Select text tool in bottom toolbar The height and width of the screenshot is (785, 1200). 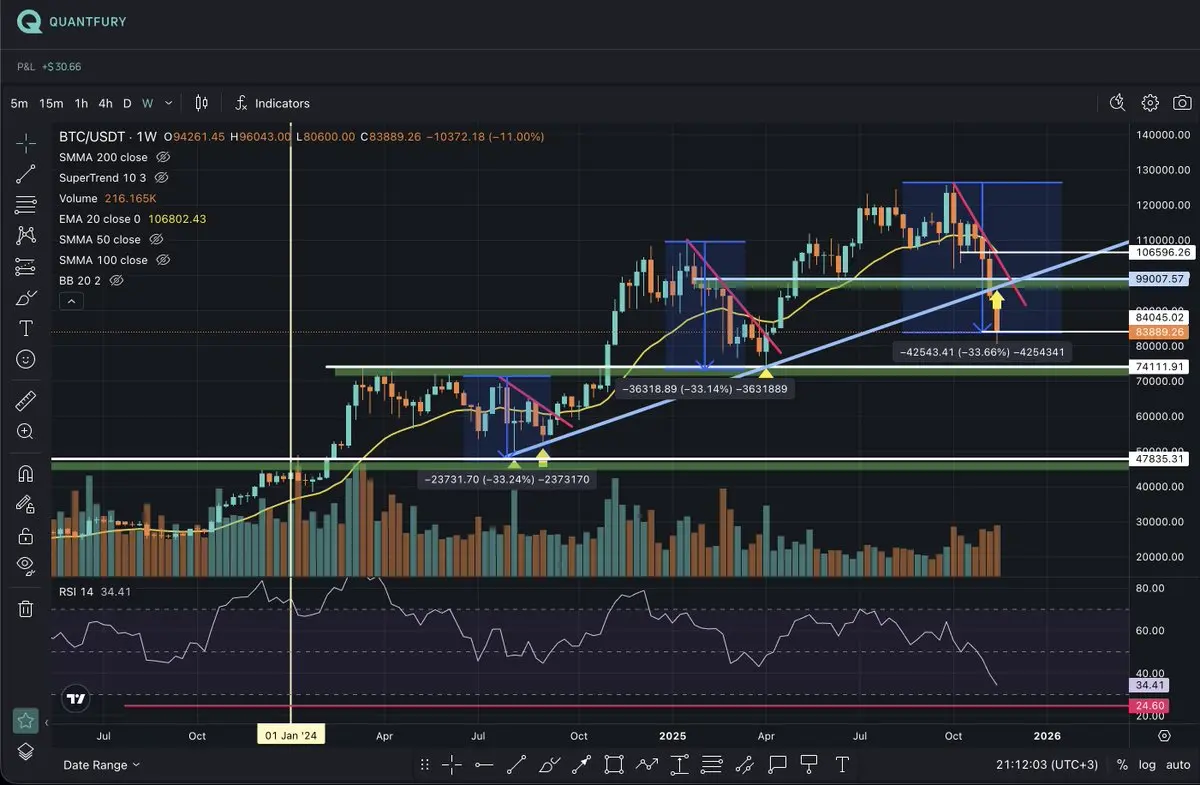[x=842, y=765]
